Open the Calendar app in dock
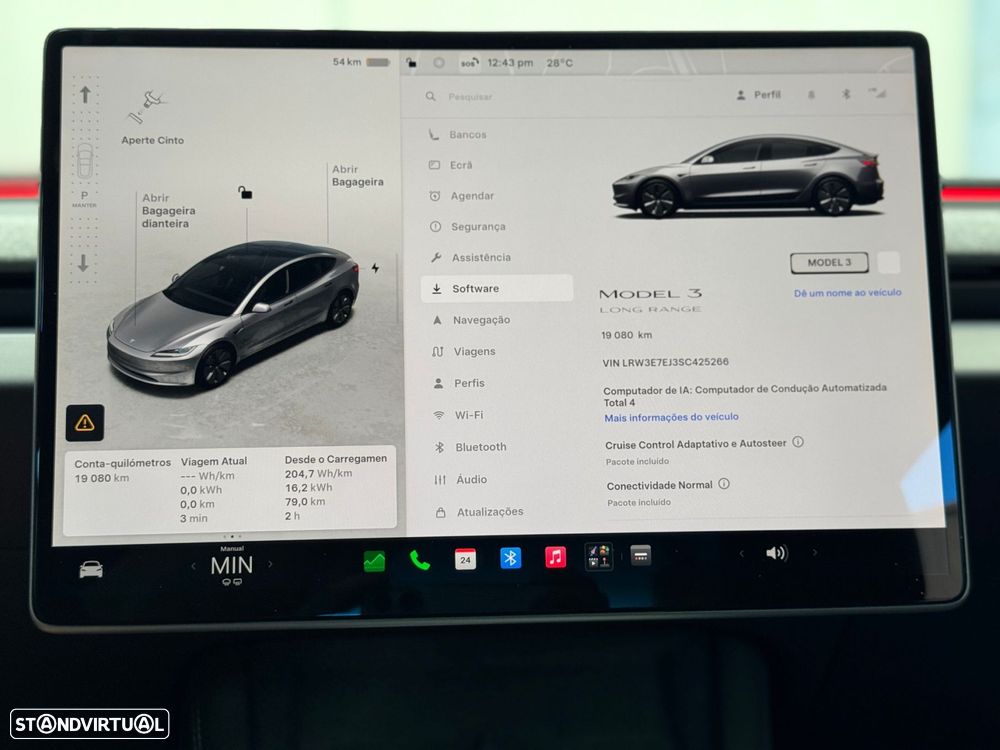Viewport: 1000px width, 750px height. point(465,559)
